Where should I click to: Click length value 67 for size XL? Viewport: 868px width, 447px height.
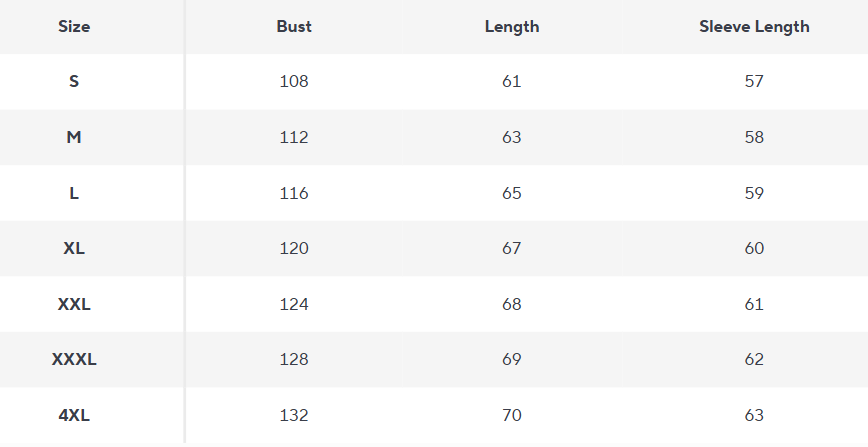512,248
